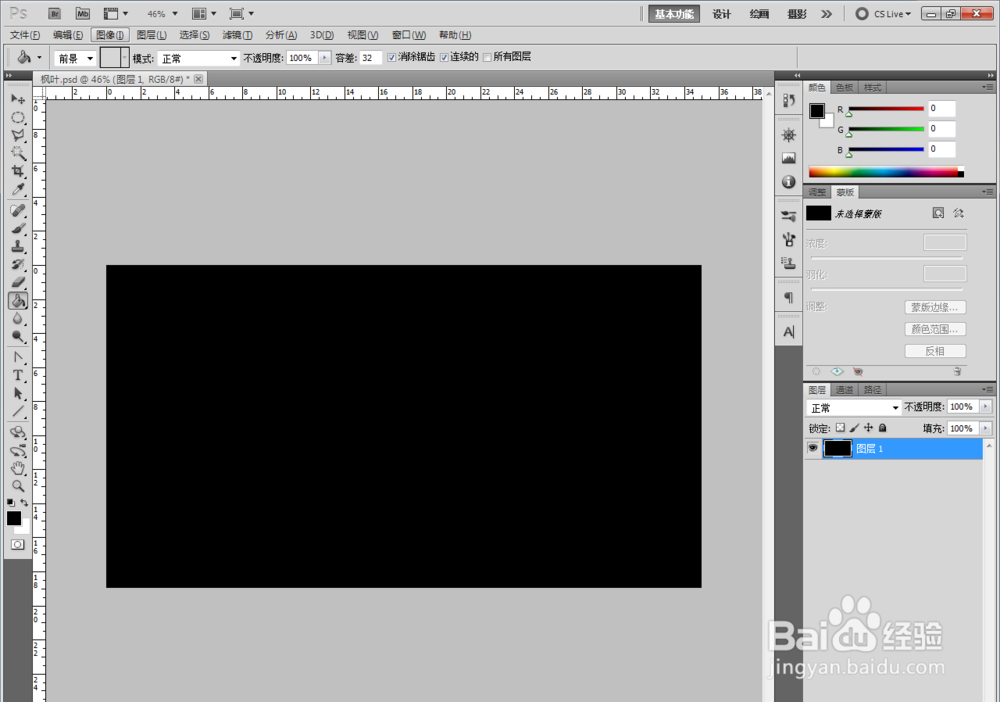The width and height of the screenshot is (1000, 702).
Task: Select the Eraser tool
Action: tap(18, 282)
